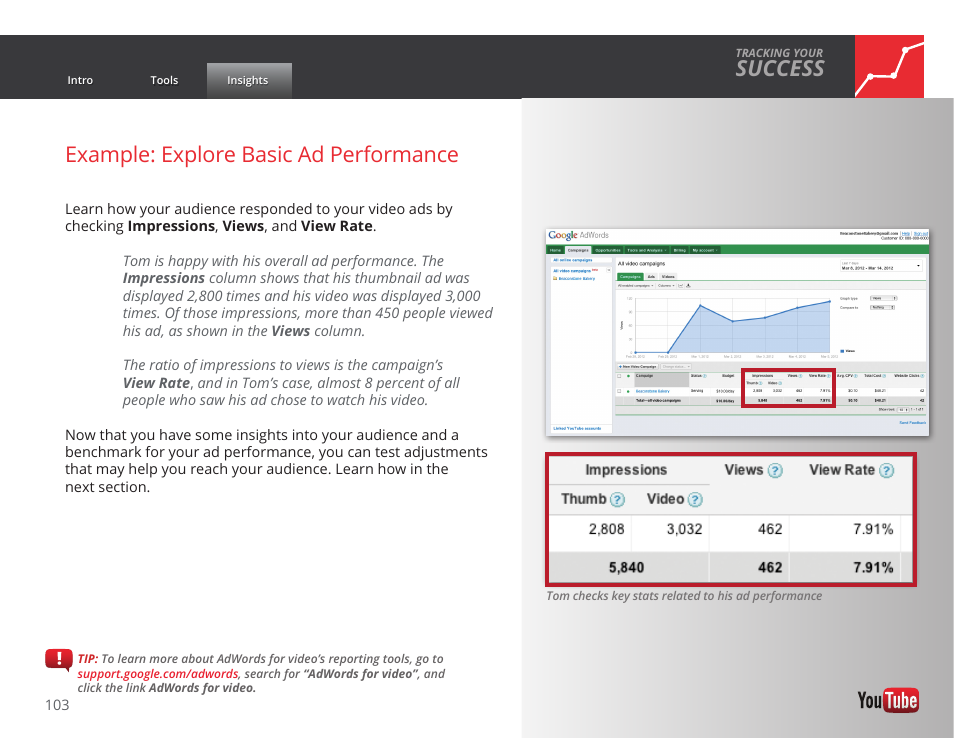Click the enlarged impressions stats table image
954x738 pixels.
[x=730, y=519]
